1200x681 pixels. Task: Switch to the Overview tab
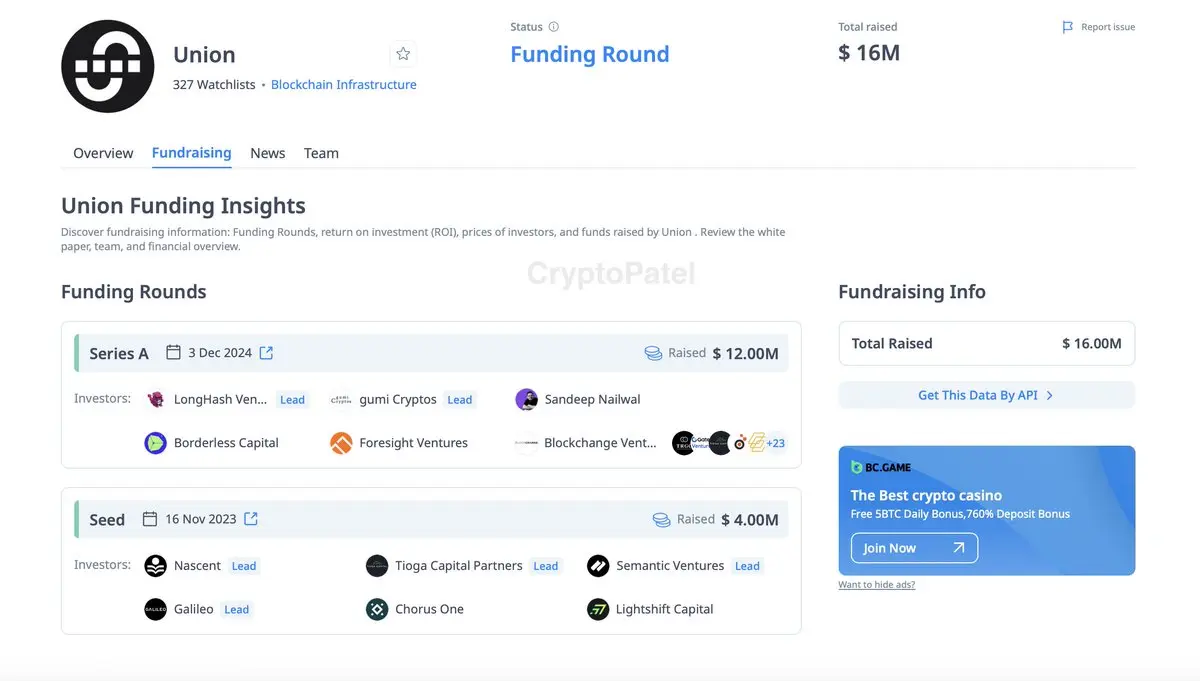(x=103, y=153)
